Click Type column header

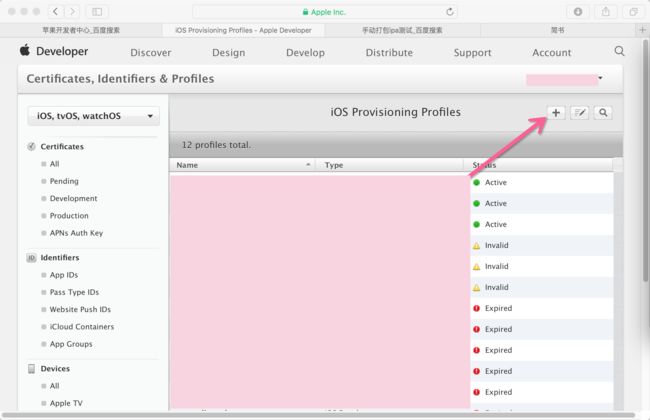coord(389,165)
